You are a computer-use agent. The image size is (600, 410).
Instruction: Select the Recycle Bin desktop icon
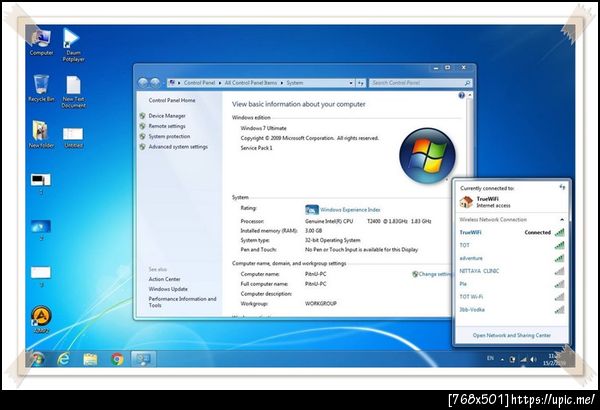pyautogui.click(x=41, y=88)
